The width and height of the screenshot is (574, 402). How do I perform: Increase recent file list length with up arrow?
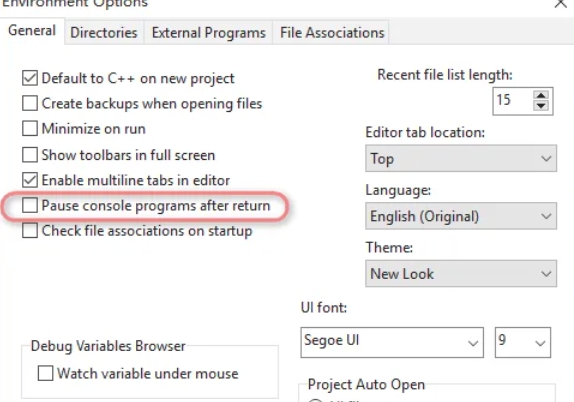[x=541, y=95]
